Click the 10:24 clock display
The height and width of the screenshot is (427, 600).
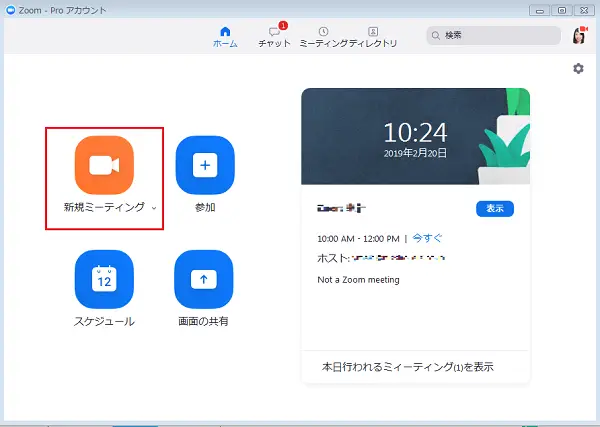click(x=415, y=132)
